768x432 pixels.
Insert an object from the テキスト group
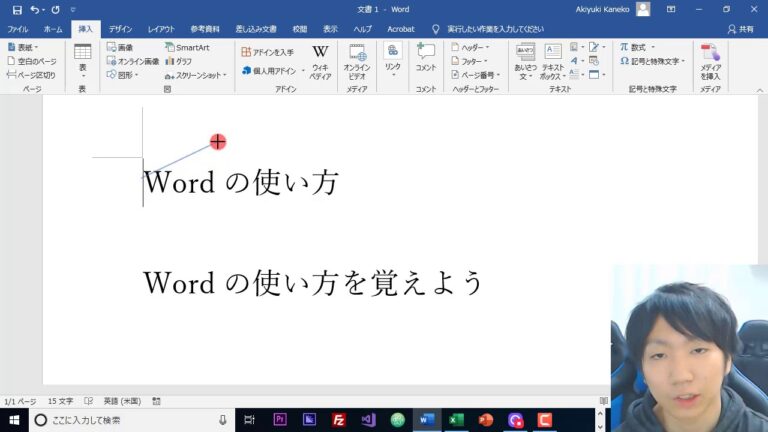tap(597, 74)
